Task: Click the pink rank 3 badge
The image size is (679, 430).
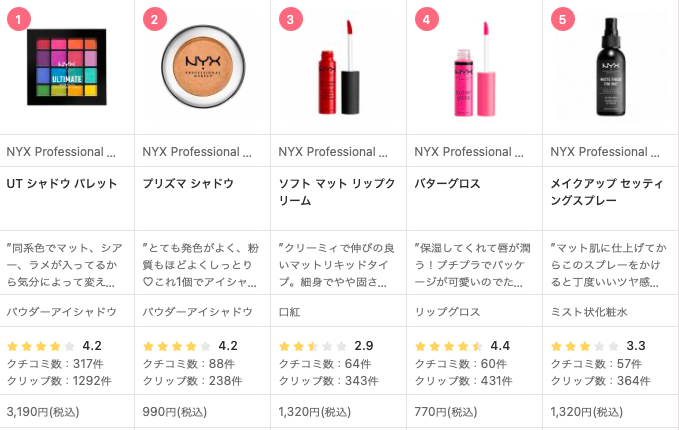Action: click(x=291, y=19)
